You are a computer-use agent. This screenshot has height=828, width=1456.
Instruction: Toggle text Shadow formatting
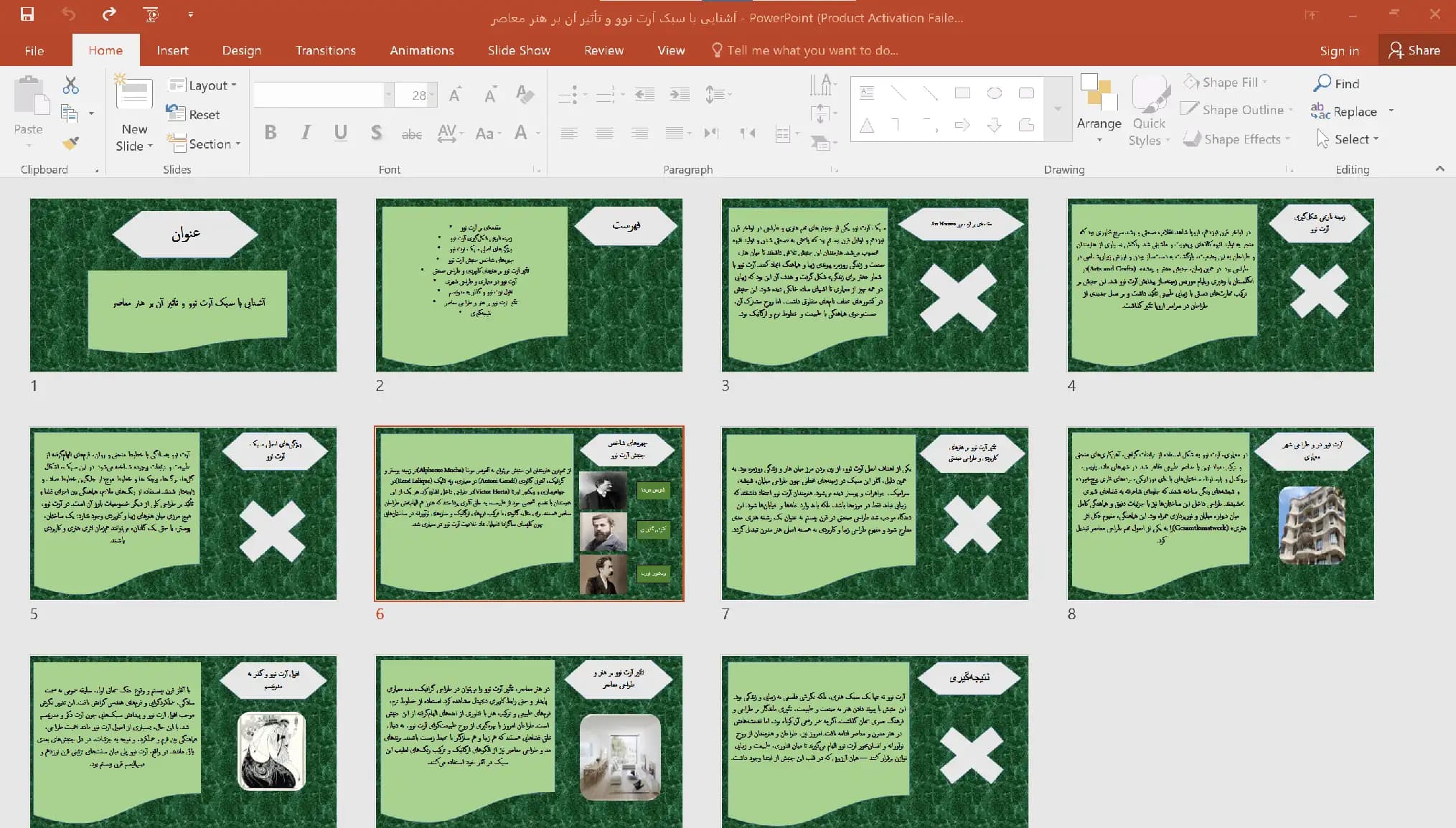(x=376, y=133)
